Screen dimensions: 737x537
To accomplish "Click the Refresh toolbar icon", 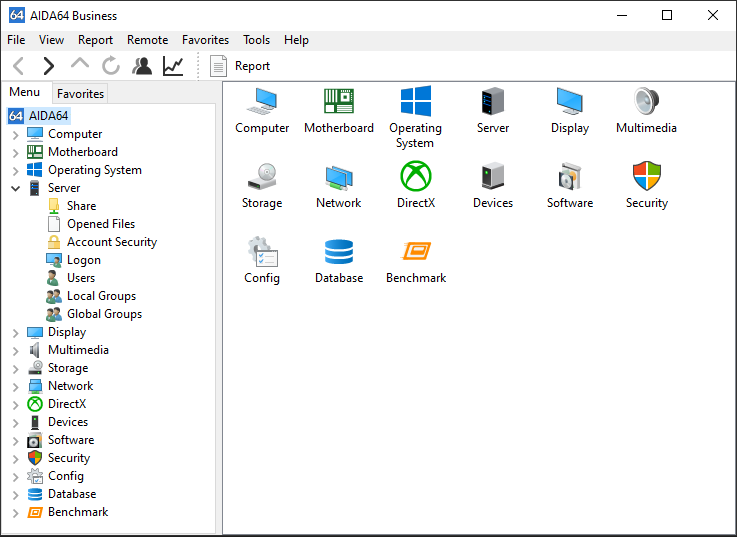I will pos(111,66).
